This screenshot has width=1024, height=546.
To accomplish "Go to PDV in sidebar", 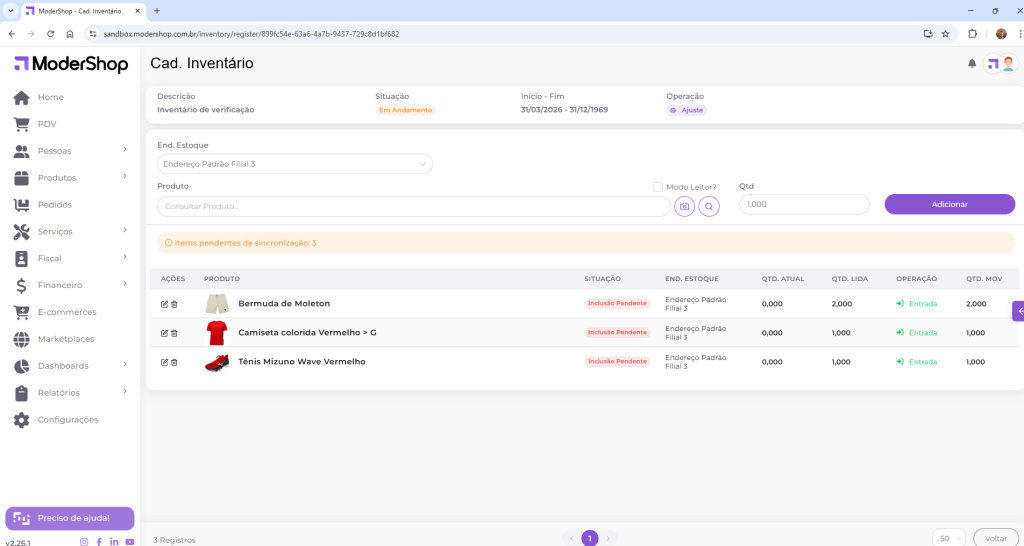I will pyautogui.click(x=47, y=124).
